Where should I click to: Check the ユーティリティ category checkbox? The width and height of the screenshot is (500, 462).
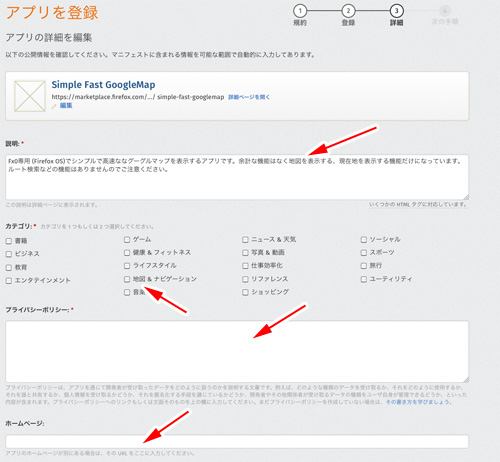364,279
